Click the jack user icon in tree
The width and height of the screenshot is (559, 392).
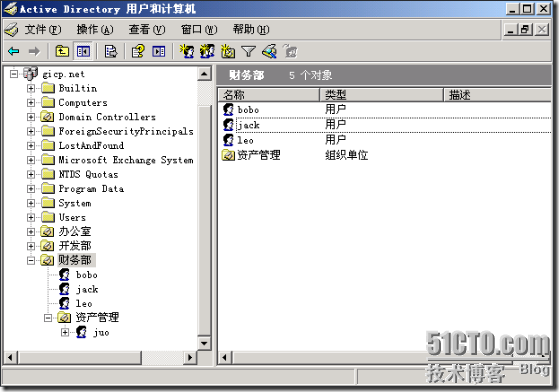pyautogui.click(x=64, y=289)
